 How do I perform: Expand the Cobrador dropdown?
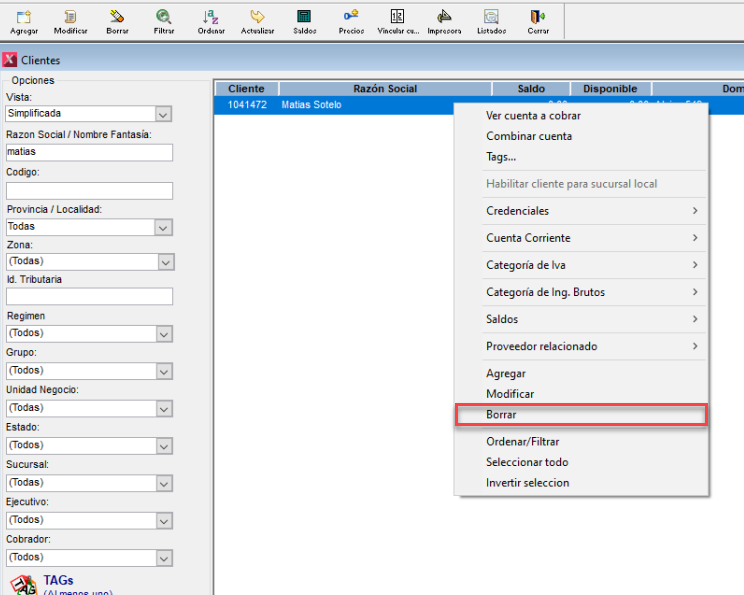point(164,557)
